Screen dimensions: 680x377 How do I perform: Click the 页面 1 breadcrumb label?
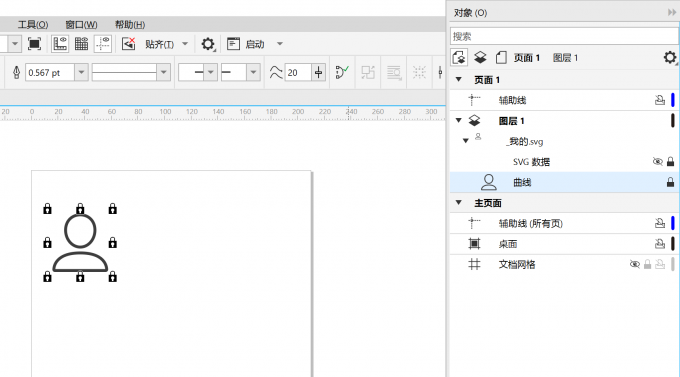(527, 58)
